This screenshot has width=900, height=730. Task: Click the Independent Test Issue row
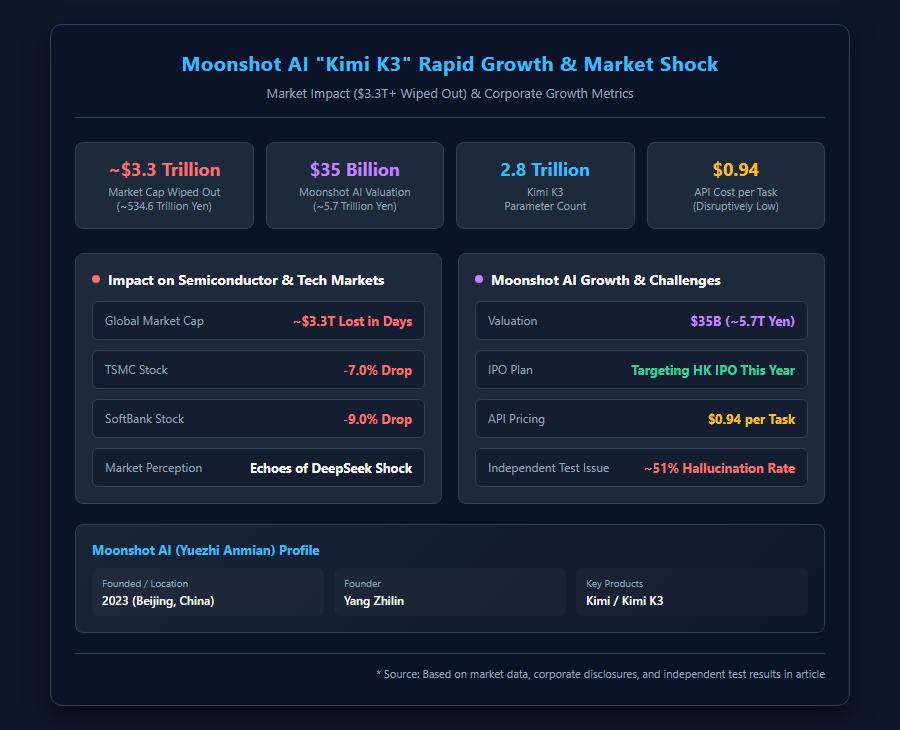point(641,468)
